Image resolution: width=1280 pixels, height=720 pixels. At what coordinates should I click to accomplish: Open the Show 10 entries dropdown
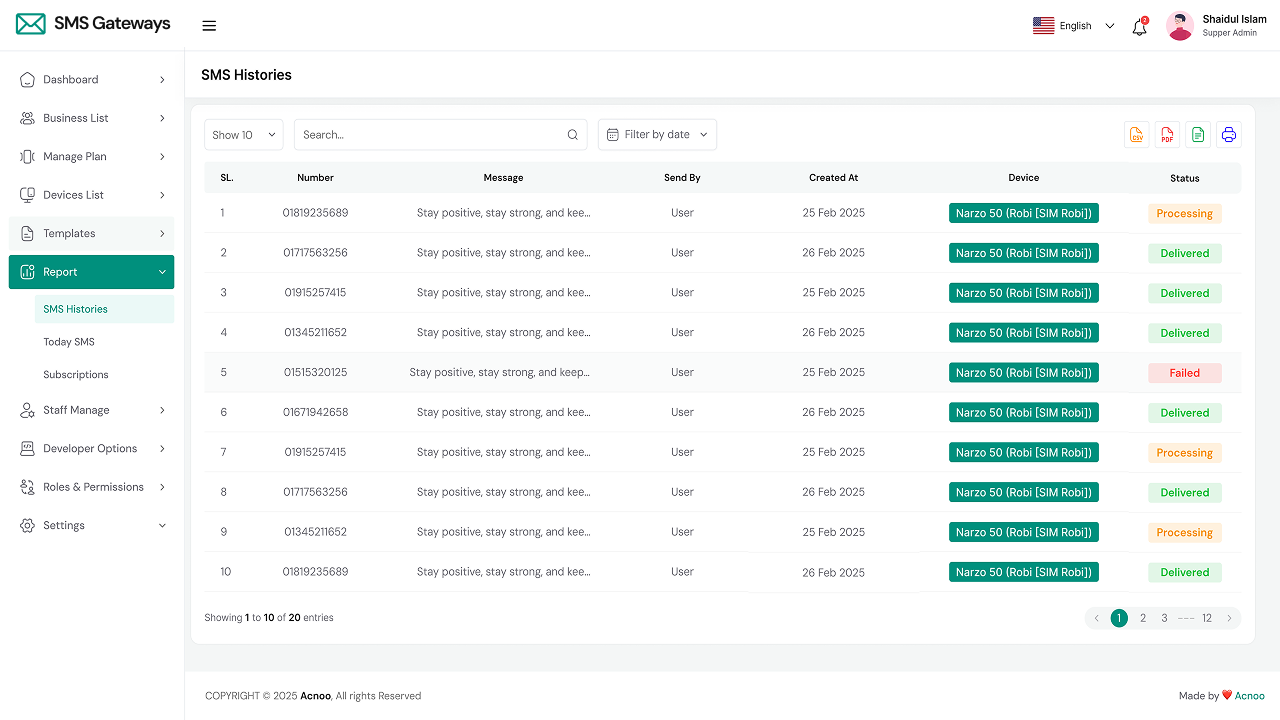244,135
